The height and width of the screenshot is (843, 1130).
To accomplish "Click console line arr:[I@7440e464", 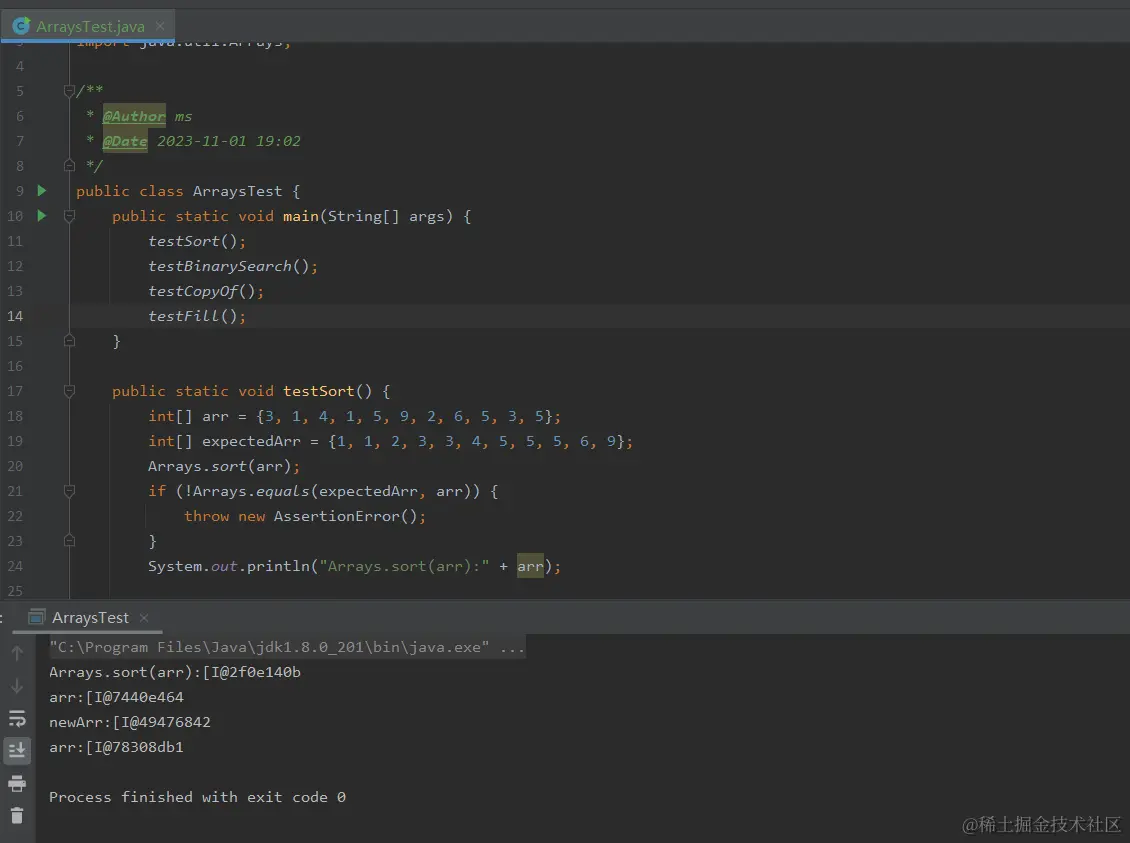I will [116, 697].
